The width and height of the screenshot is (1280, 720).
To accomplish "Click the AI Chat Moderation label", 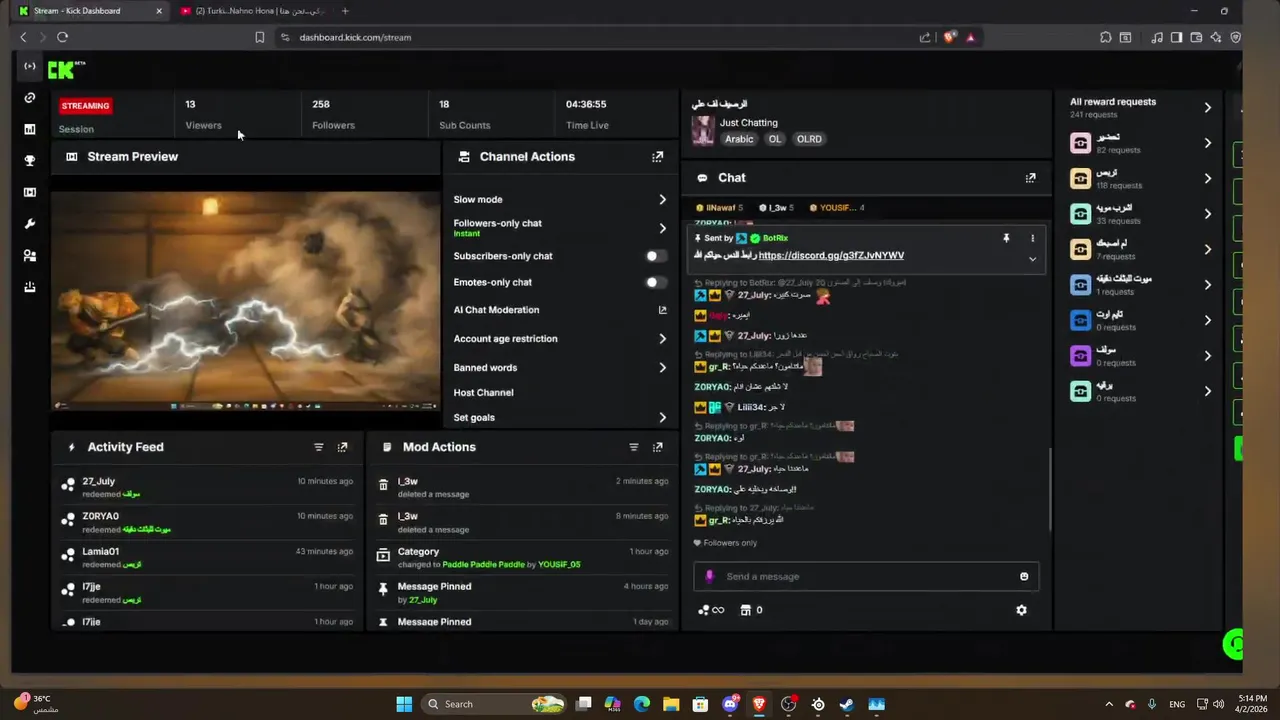I will 496,310.
